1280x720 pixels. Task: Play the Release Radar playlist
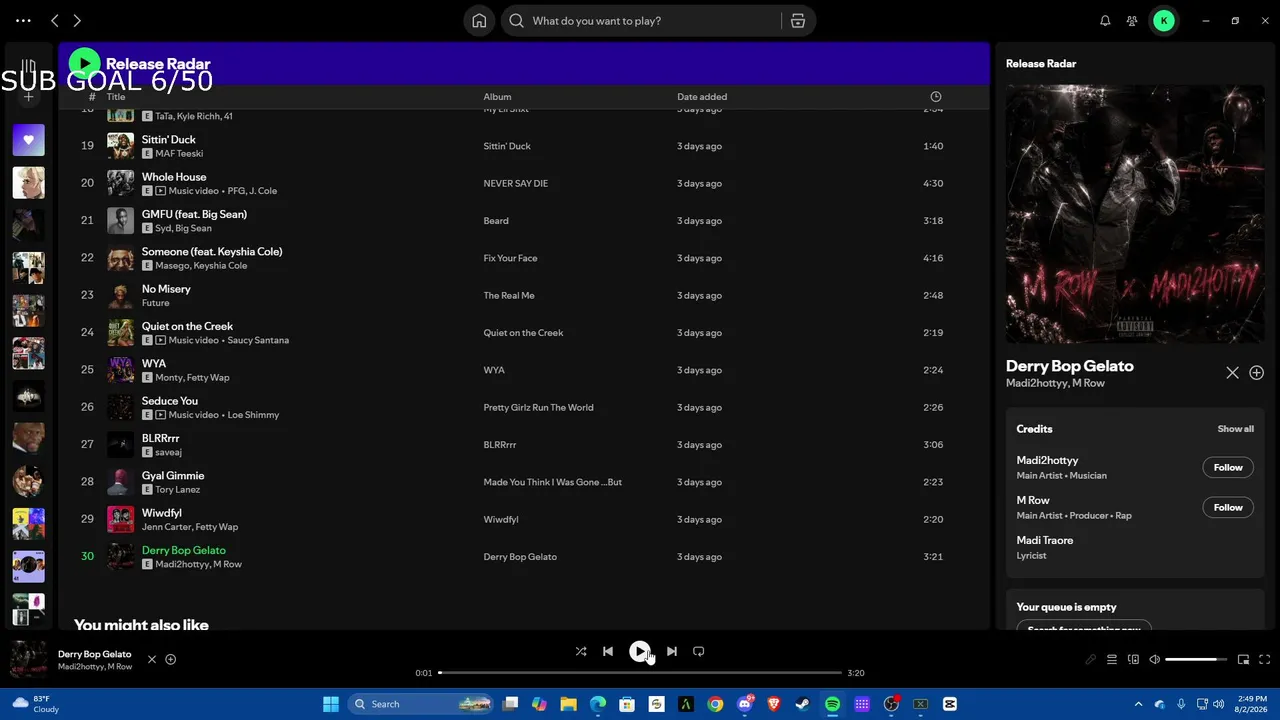point(84,64)
